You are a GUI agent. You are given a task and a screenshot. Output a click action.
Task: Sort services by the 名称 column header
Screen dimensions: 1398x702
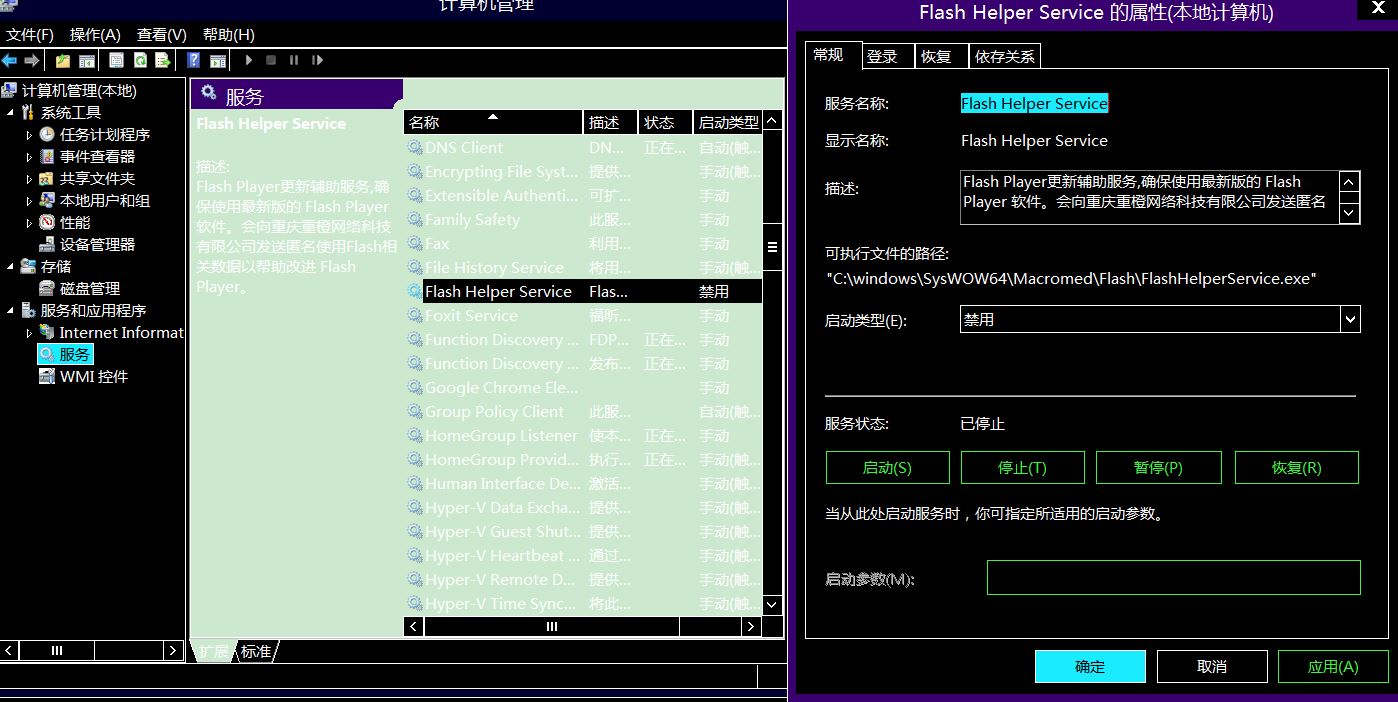(x=493, y=122)
